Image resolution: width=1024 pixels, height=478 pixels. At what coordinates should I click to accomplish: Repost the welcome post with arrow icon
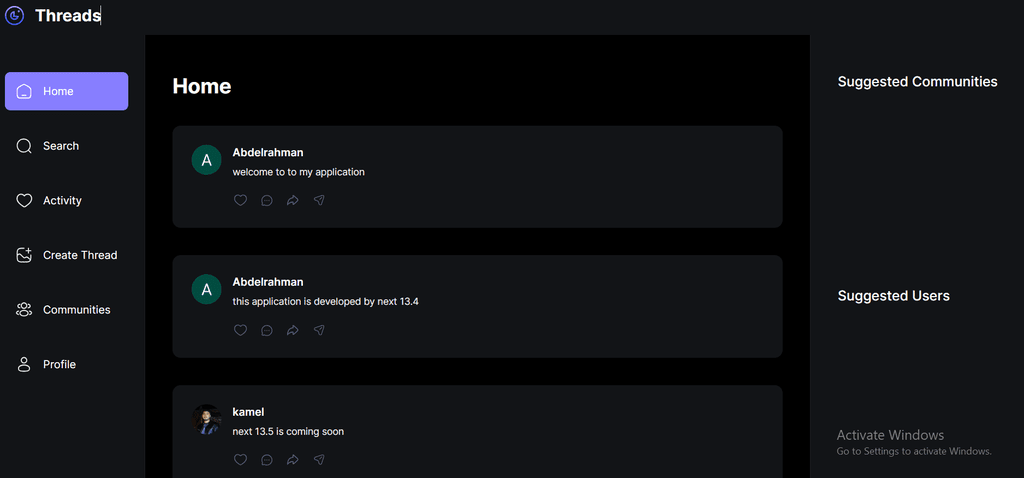pos(293,200)
